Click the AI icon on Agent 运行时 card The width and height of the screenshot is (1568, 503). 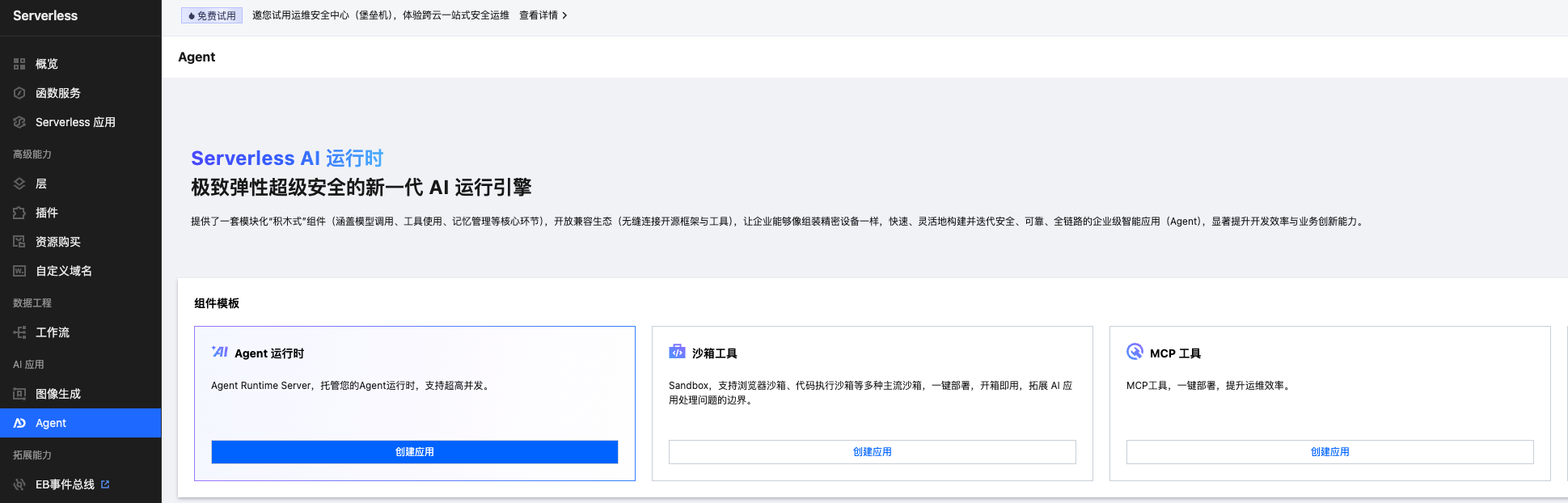click(x=219, y=352)
